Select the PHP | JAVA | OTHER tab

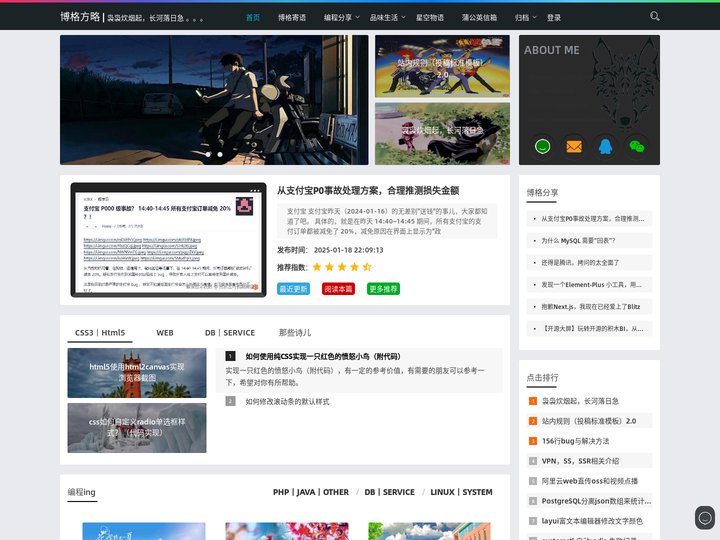pyautogui.click(x=311, y=492)
